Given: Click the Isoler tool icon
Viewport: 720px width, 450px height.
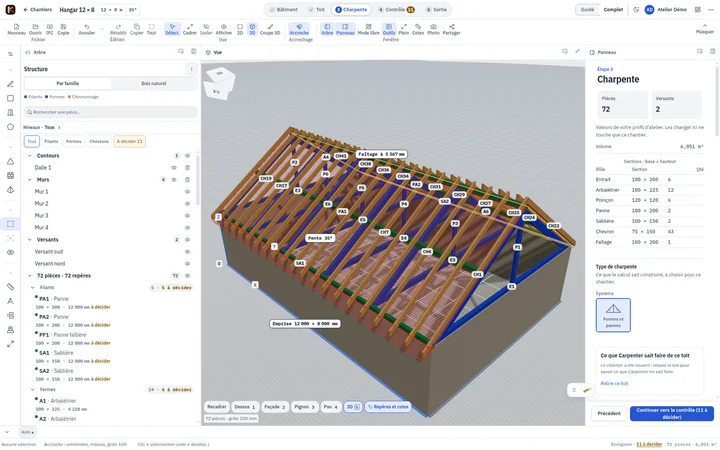Looking at the screenshot, I should click(x=206, y=29).
